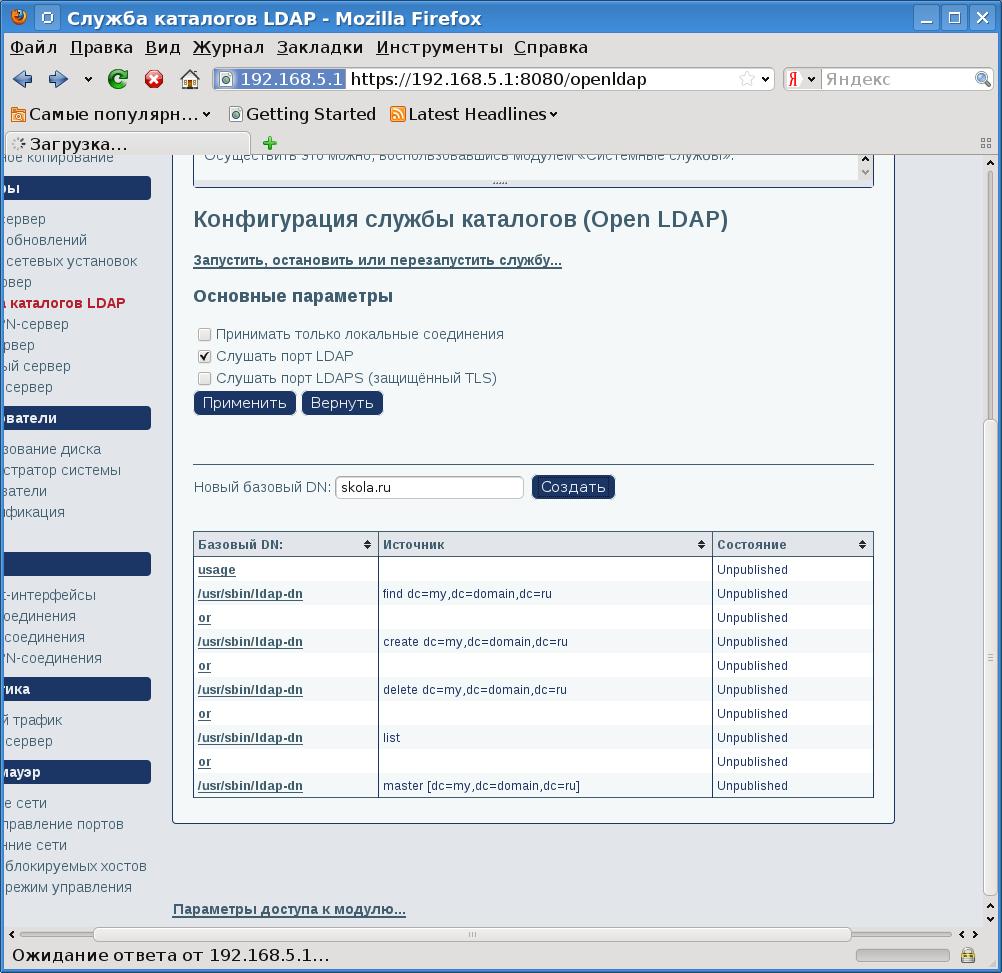1002x973 pixels.
Task: Click the red Stop loading icon
Action: tap(154, 79)
